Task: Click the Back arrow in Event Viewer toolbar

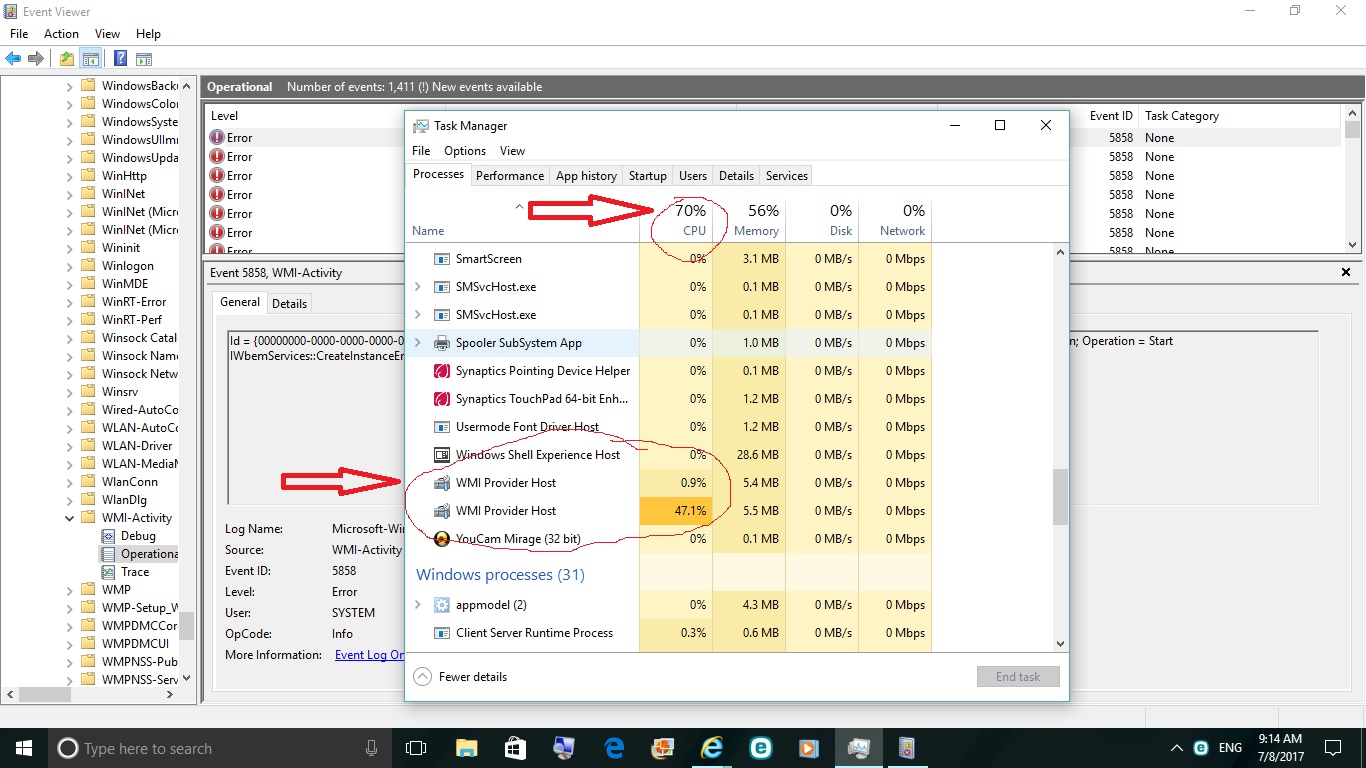Action: coord(13,58)
